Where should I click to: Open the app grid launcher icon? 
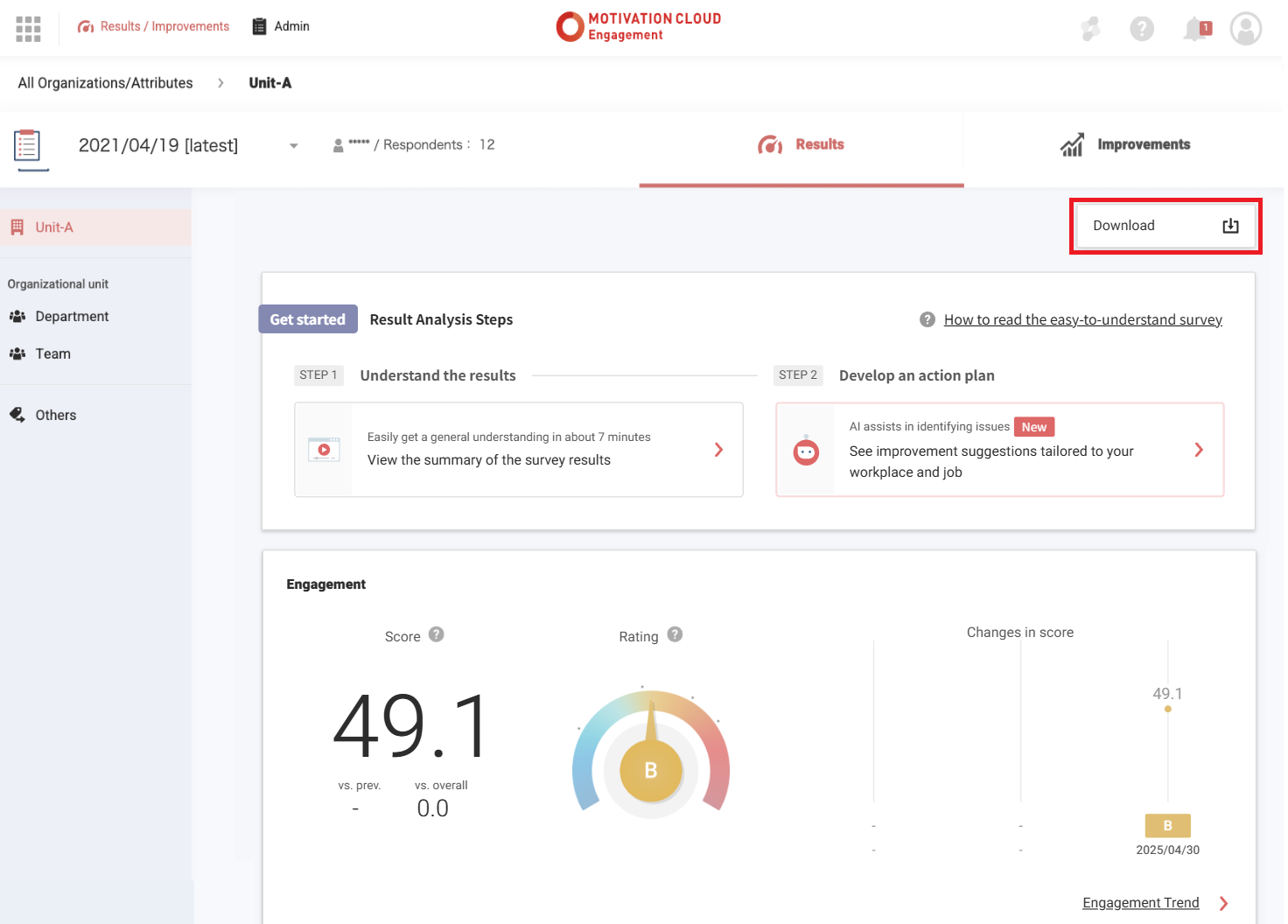pos(28,29)
